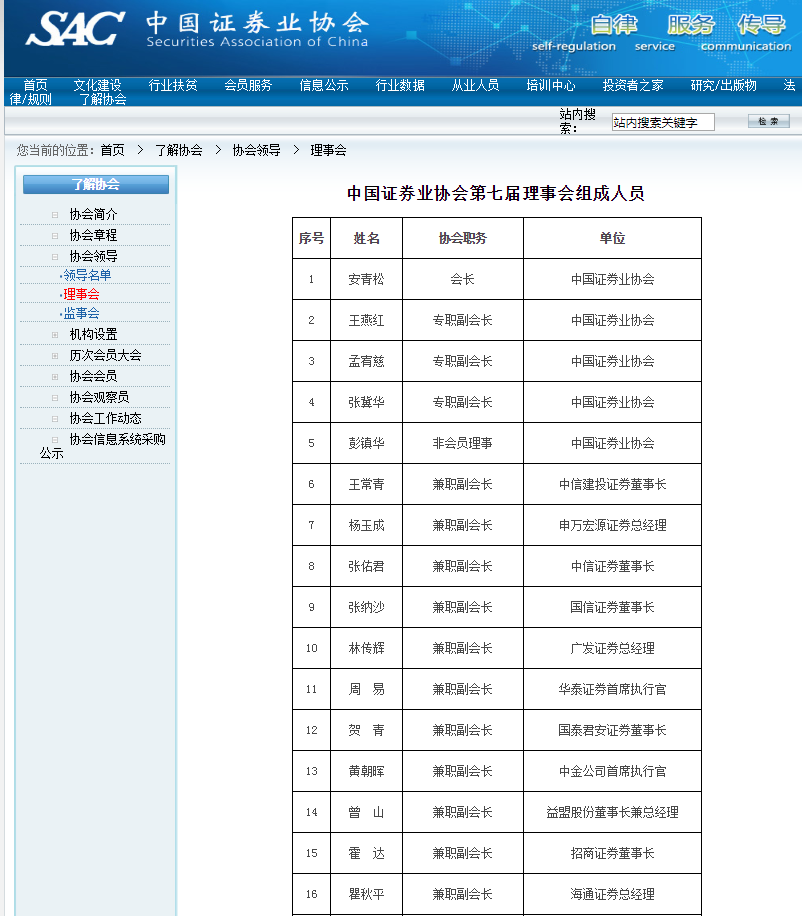The width and height of the screenshot is (802, 916).
Task: Open 培训中心 navigation item
Action: [x=551, y=85]
